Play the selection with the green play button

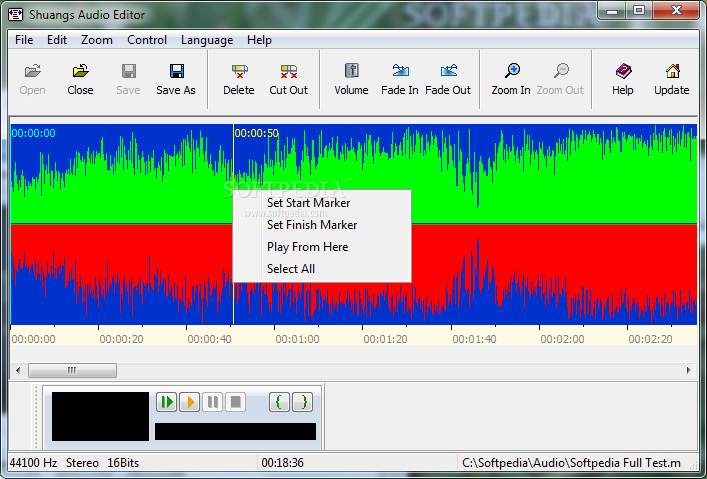167,401
